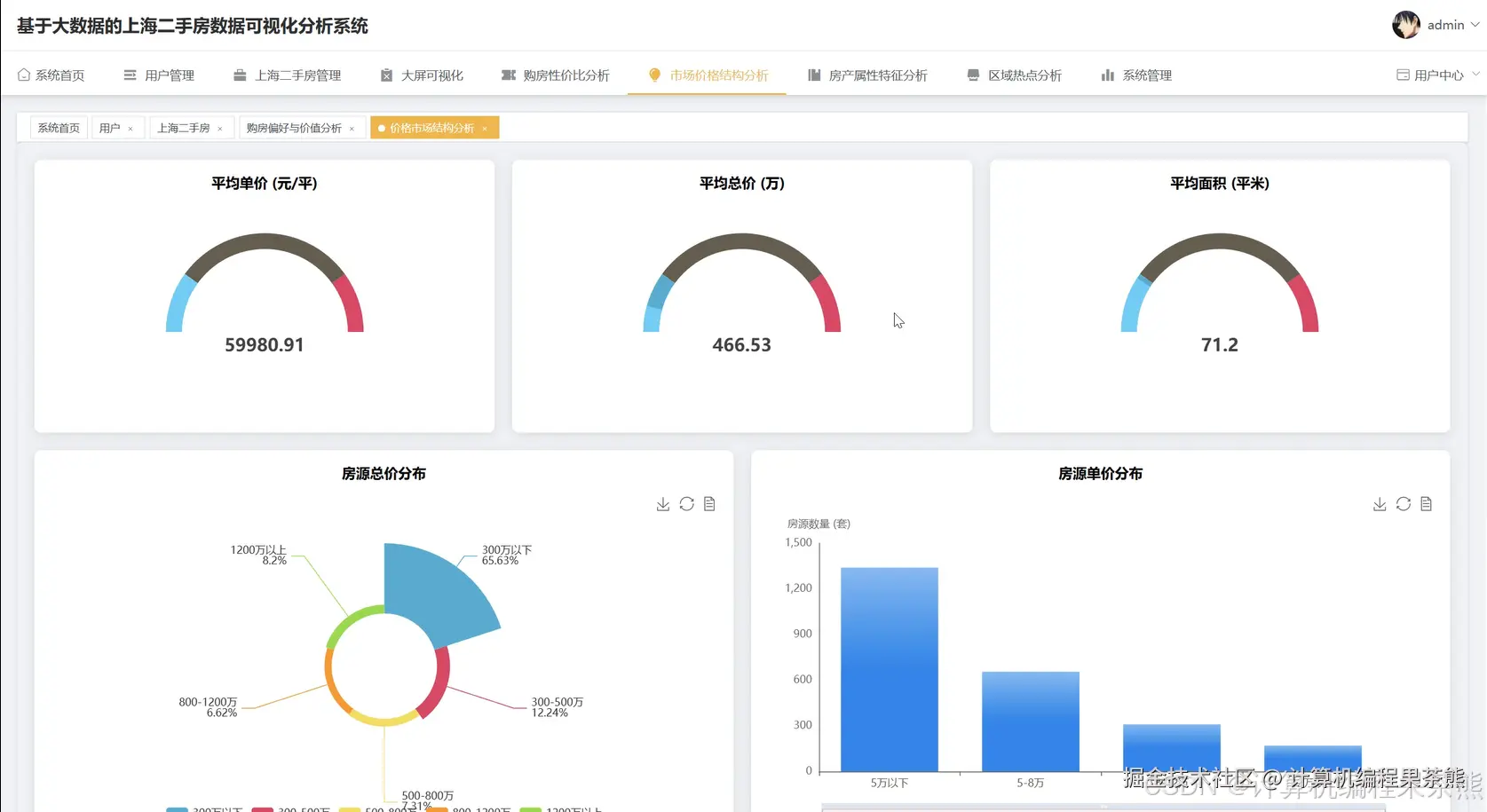
Task: Open the 大屏可视化 menu item
Action: (422, 75)
